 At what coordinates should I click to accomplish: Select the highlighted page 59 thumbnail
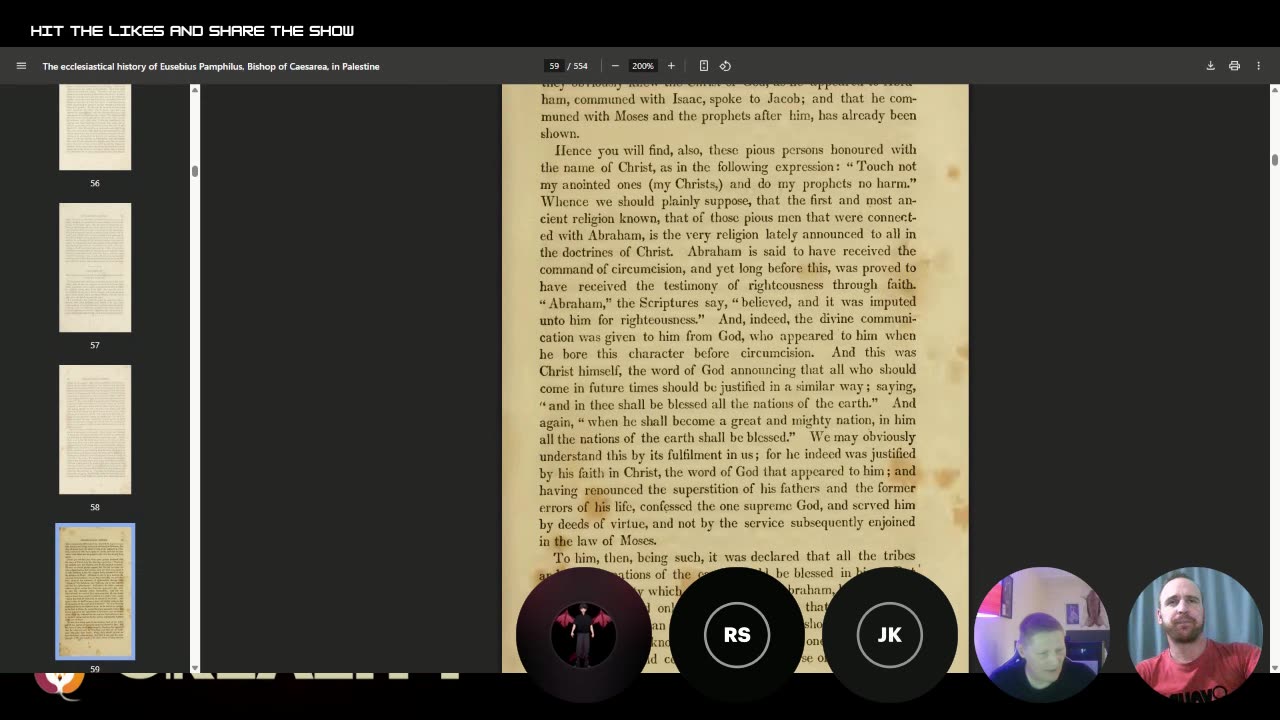pyautogui.click(x=95, y=592)
